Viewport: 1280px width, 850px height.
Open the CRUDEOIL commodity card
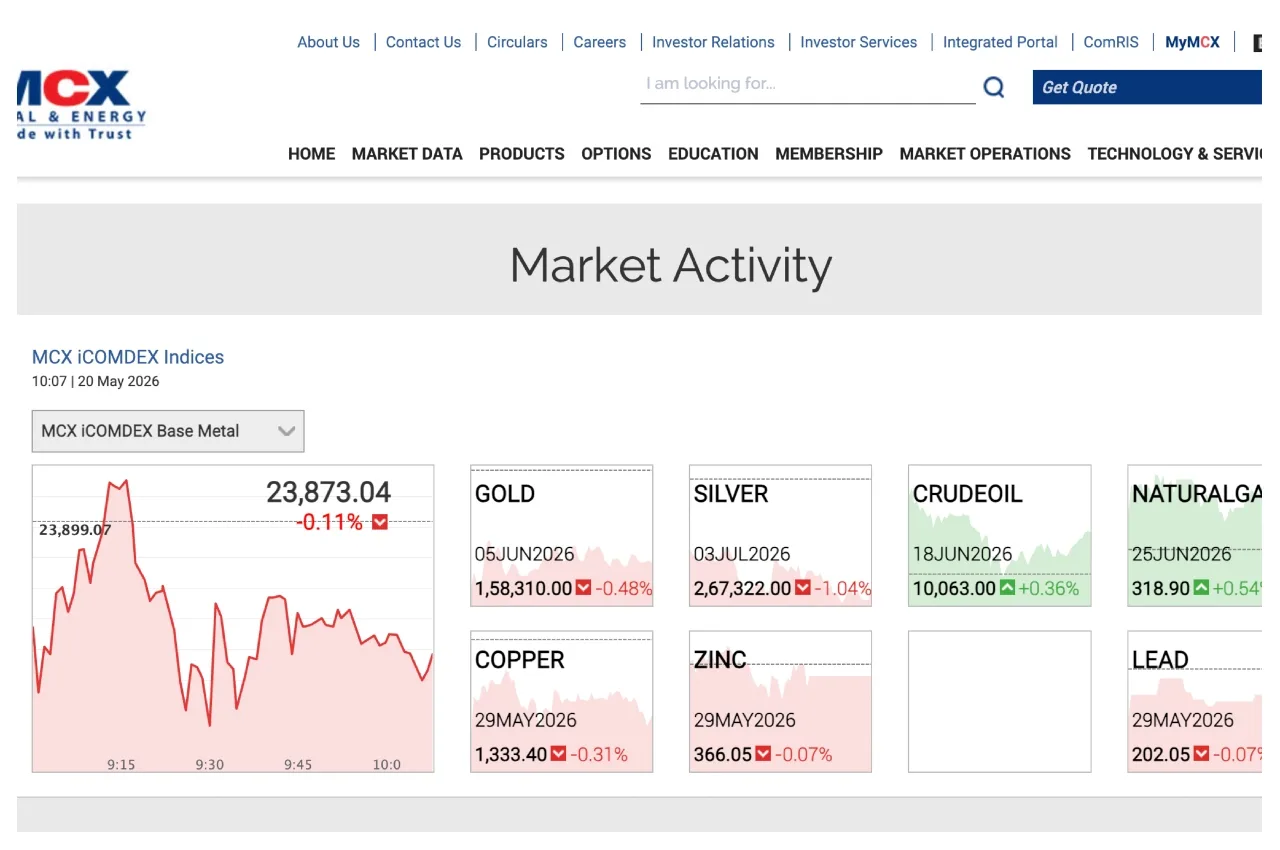[x=999, y=536]
